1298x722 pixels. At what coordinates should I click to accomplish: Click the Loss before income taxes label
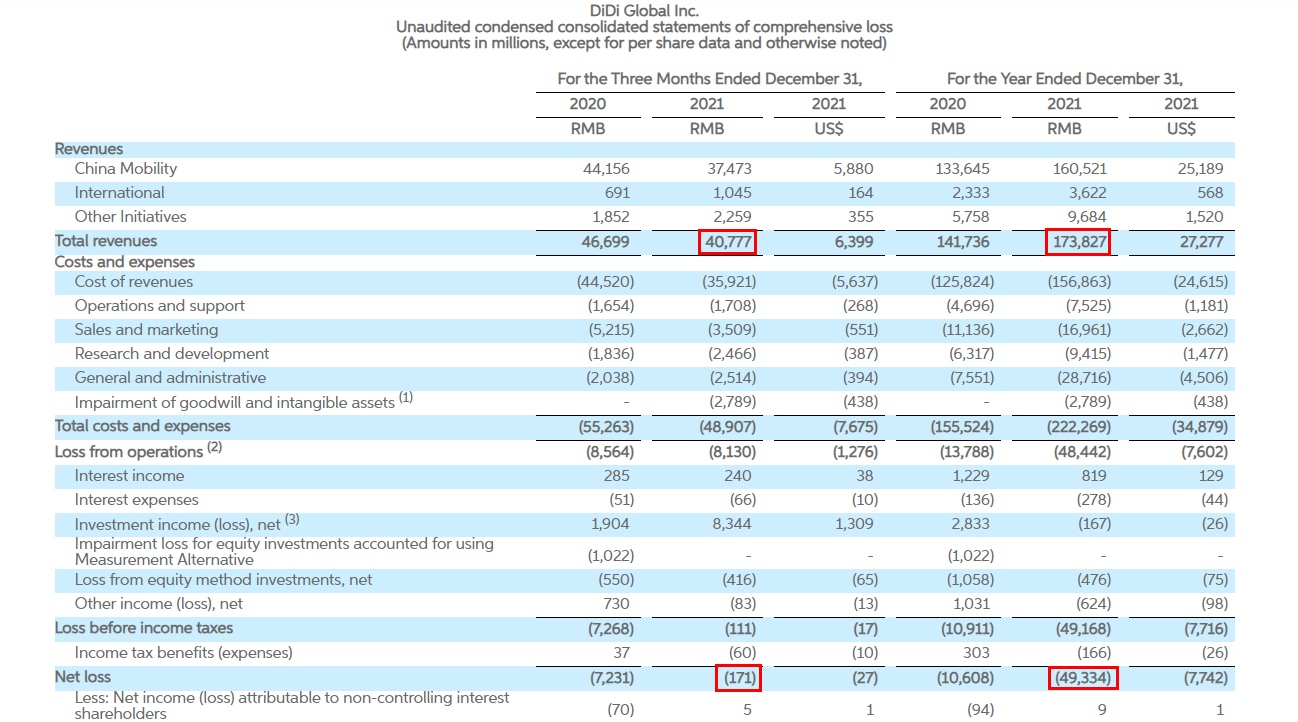[144, 628]
